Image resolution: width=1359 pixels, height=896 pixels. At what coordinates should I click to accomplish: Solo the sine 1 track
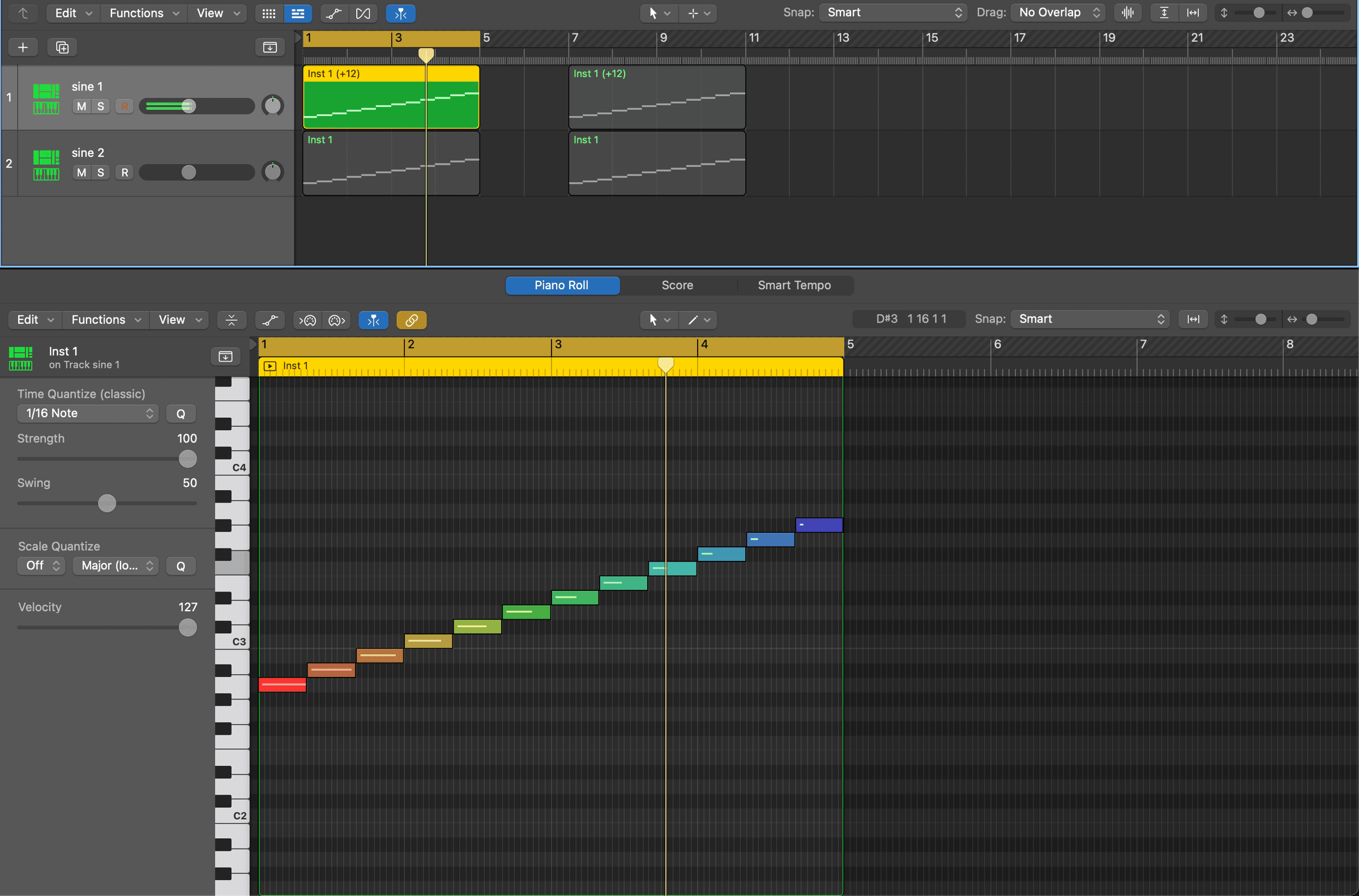tap(101, 106)
